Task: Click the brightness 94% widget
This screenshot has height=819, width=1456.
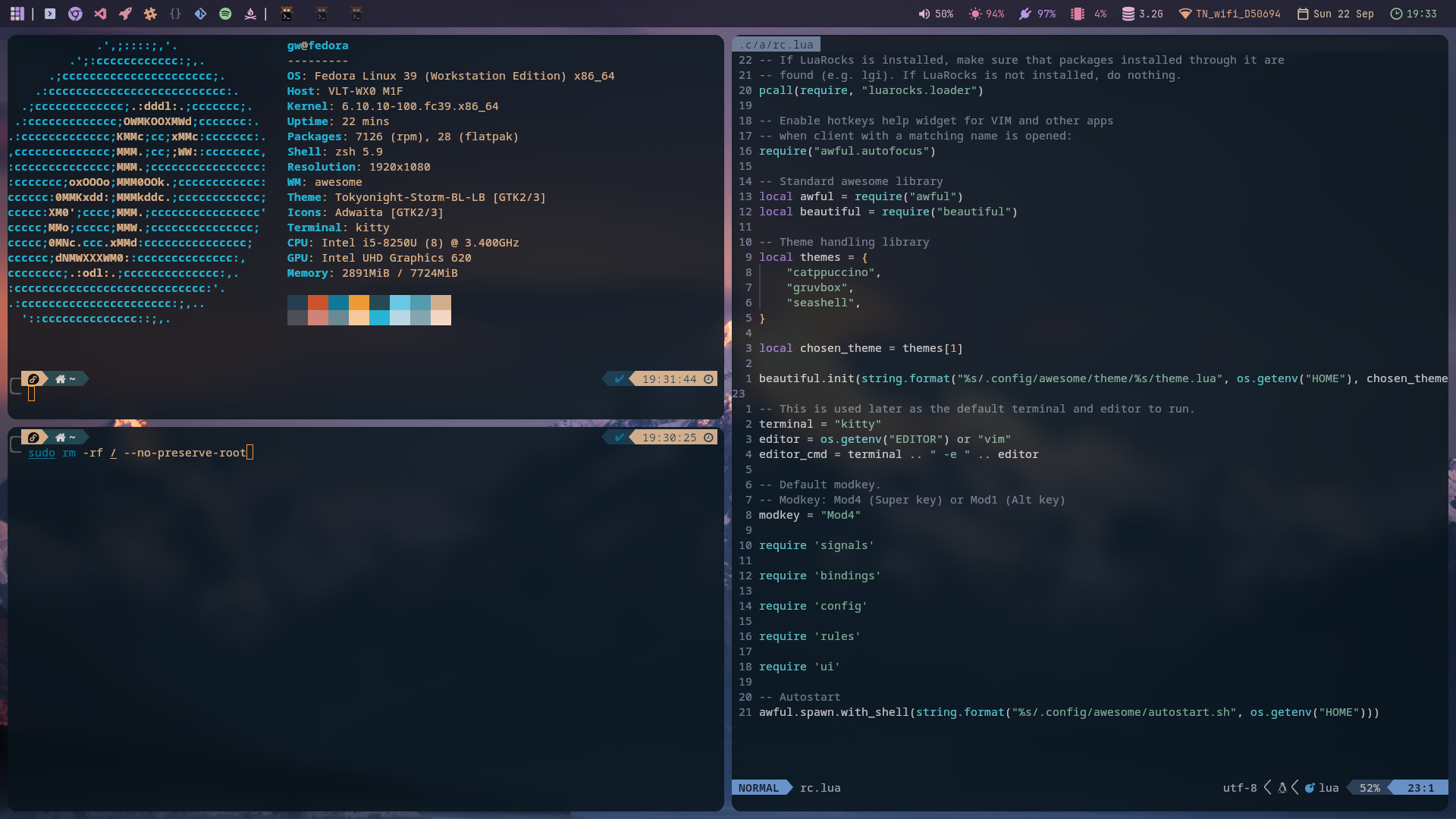Action: click(987, 14)
